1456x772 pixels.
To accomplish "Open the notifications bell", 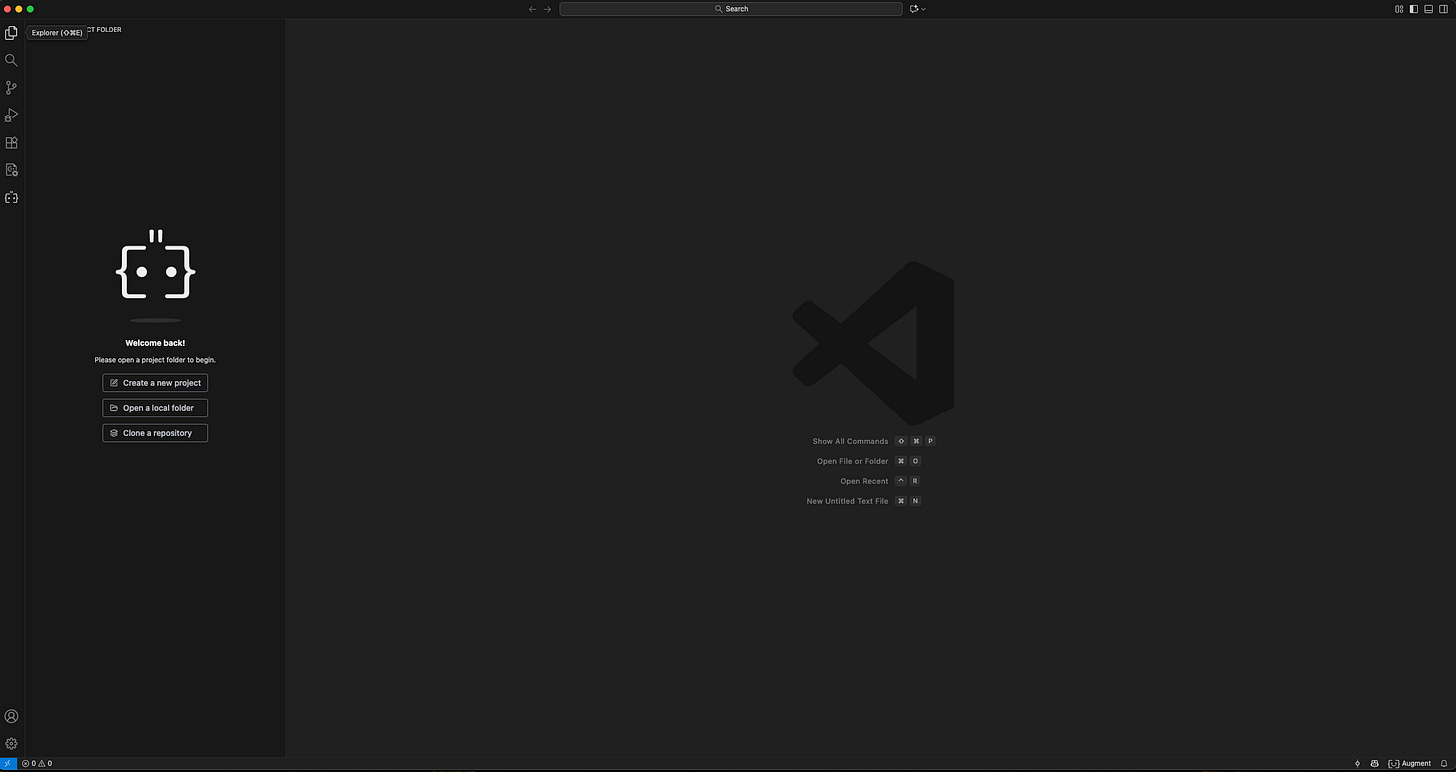I will pyautogui.click(x=1444, y=763).
